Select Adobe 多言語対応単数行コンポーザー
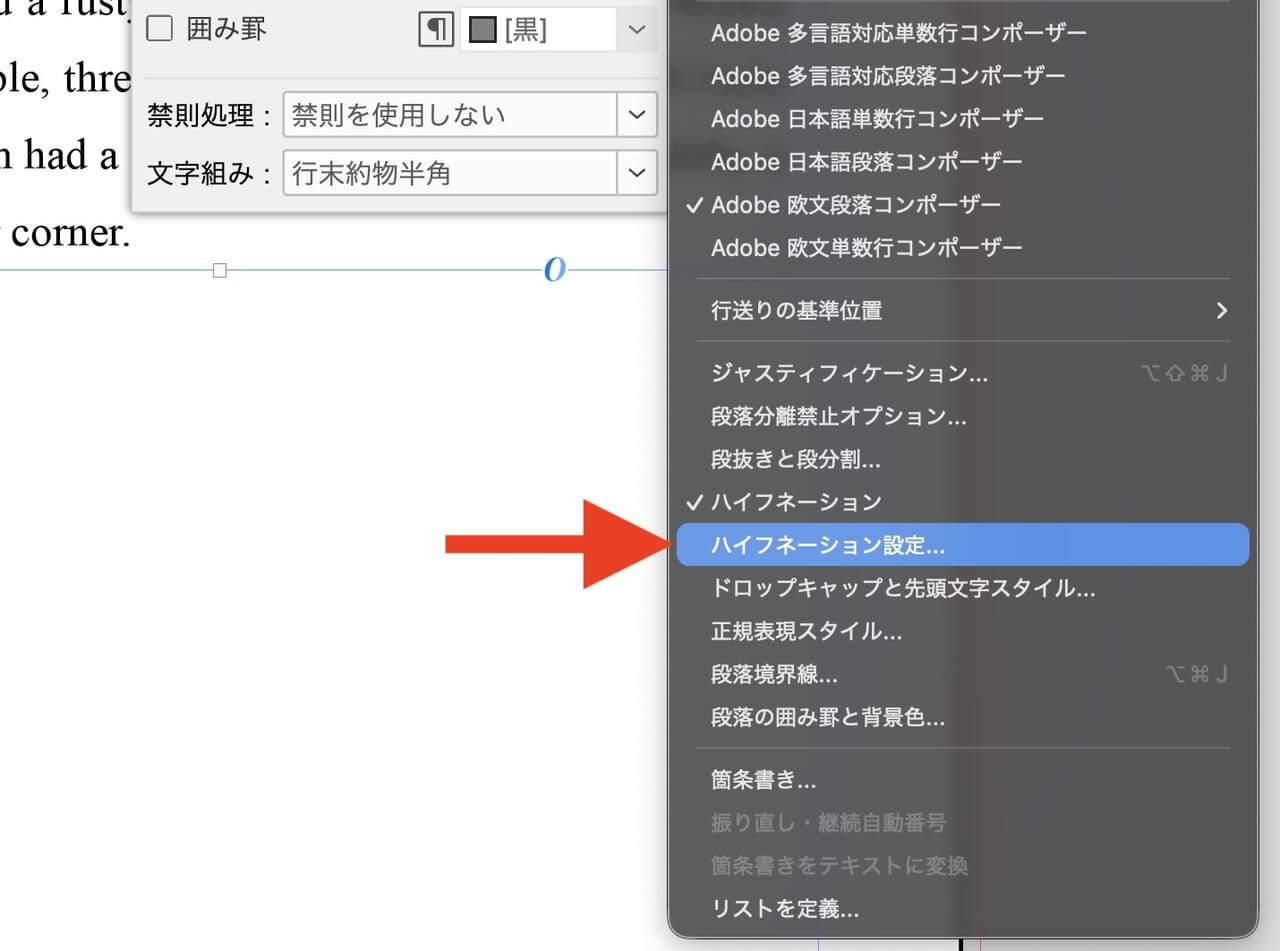Viewport: 1280px width, 951px height. tap(963, 33)
